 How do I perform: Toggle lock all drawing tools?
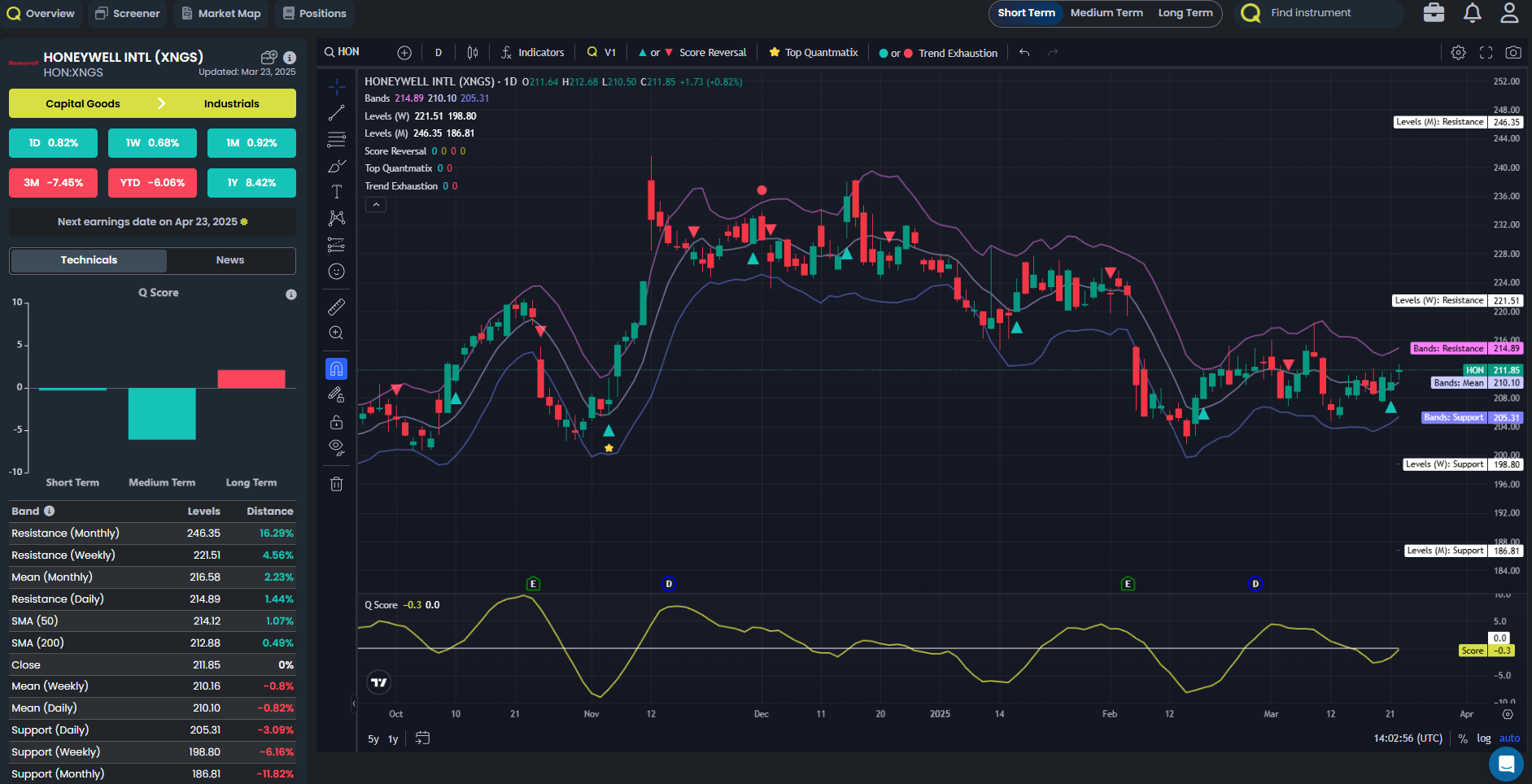coord(336,422)
